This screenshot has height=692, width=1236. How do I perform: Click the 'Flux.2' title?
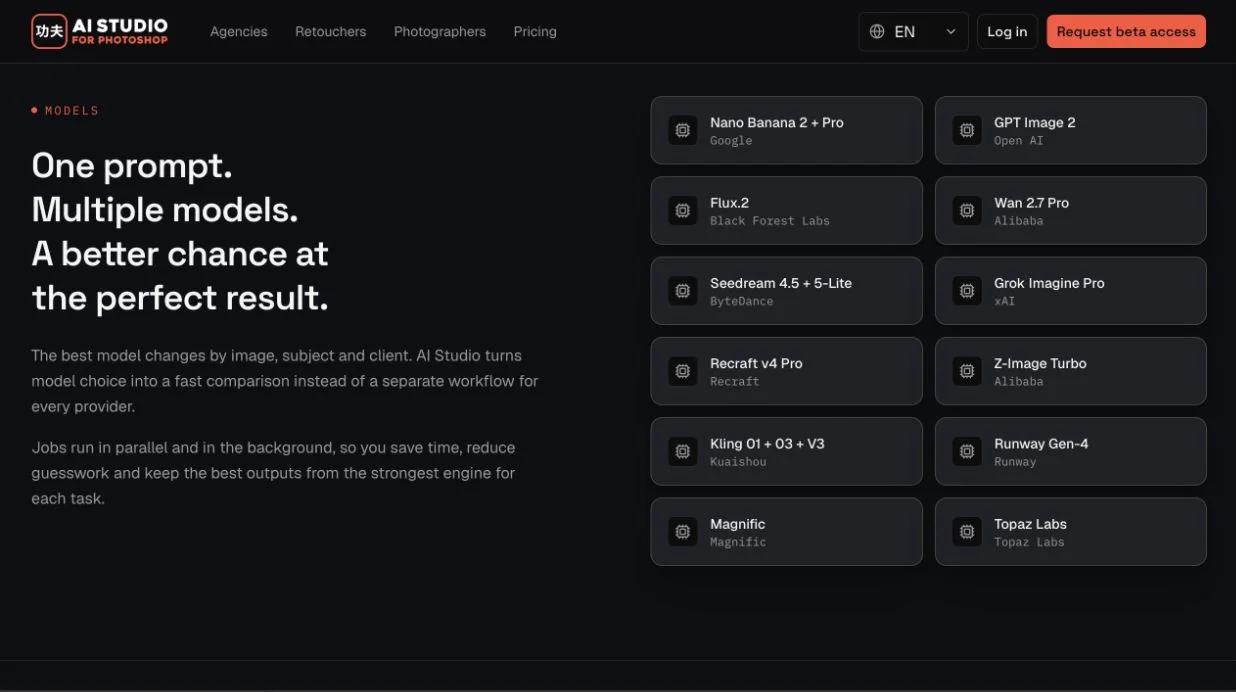[730, 203]
